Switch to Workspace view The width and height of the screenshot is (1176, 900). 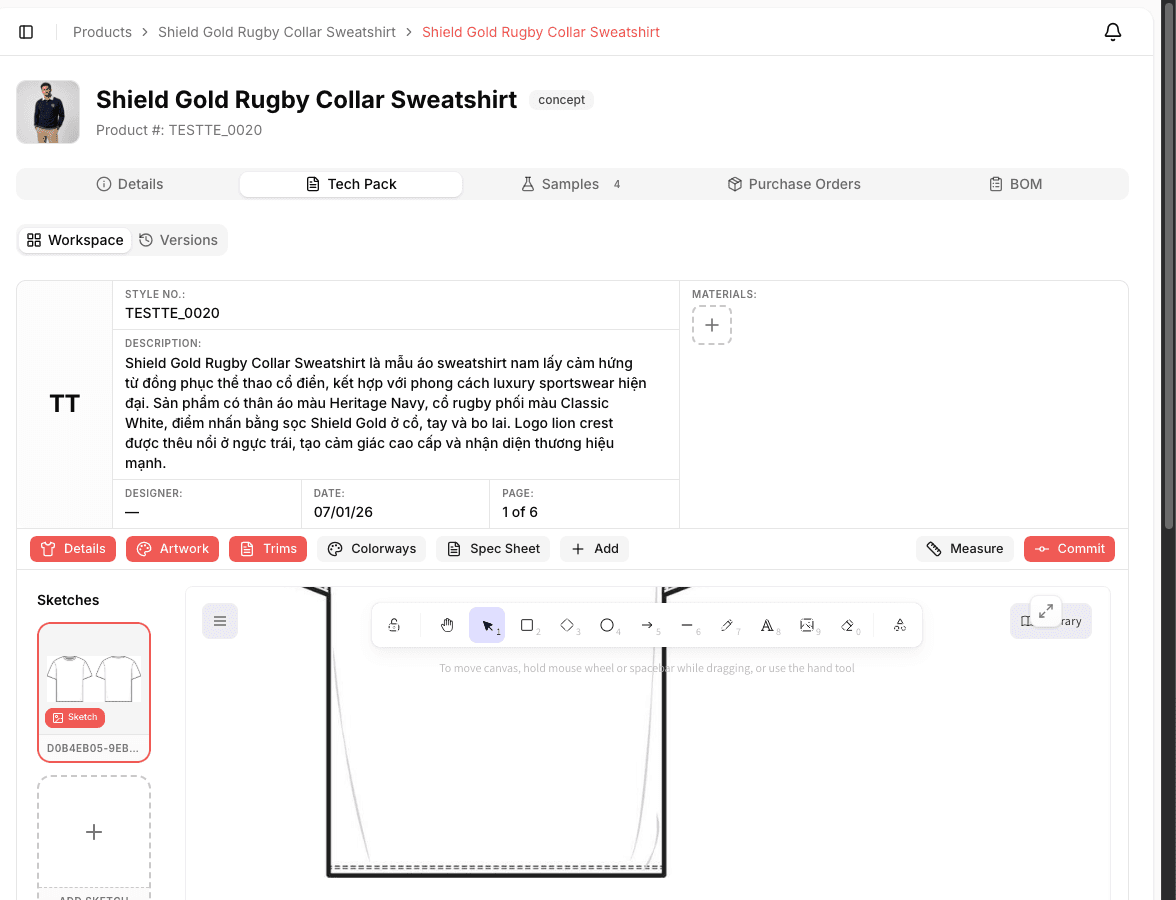[x=75, y=240]
